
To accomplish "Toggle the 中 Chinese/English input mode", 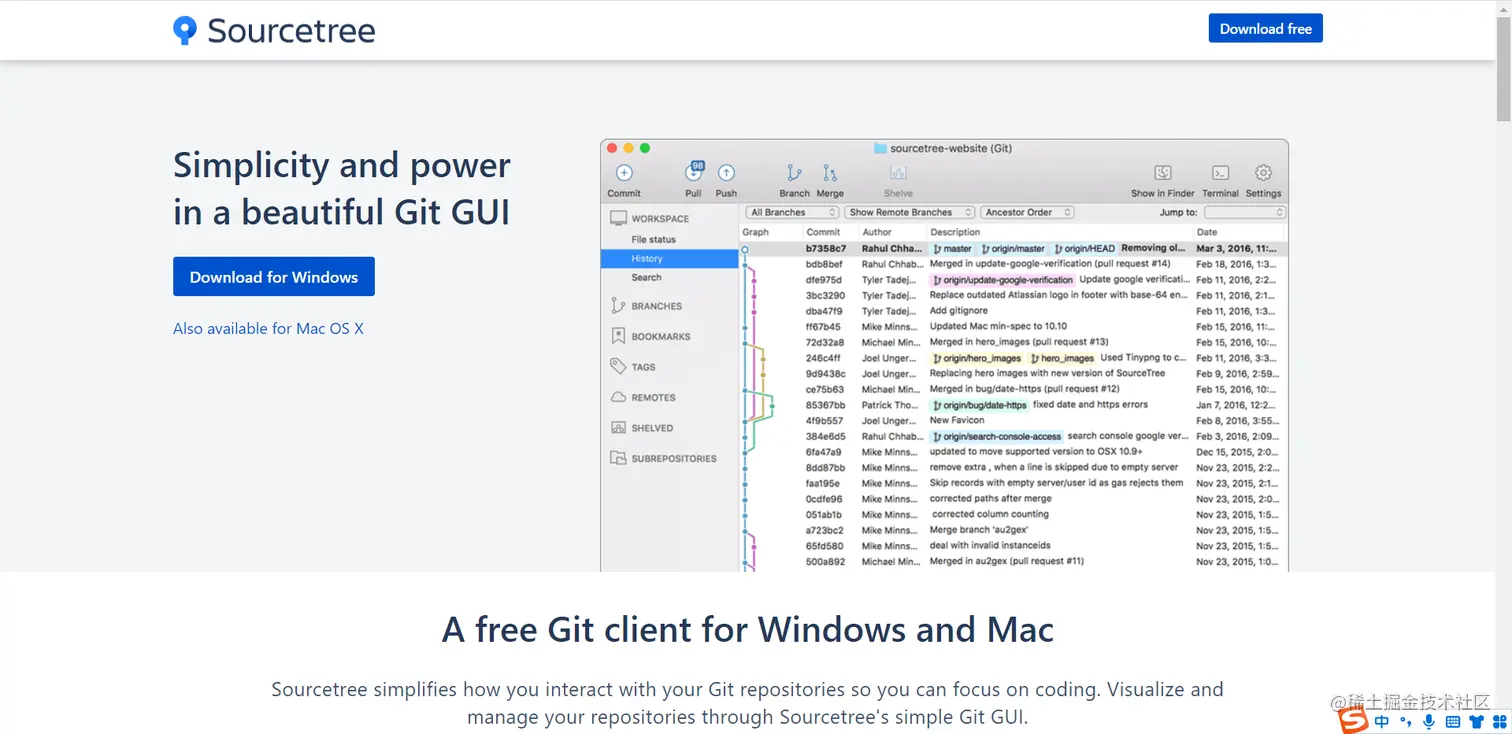I will pos(1381,721).
